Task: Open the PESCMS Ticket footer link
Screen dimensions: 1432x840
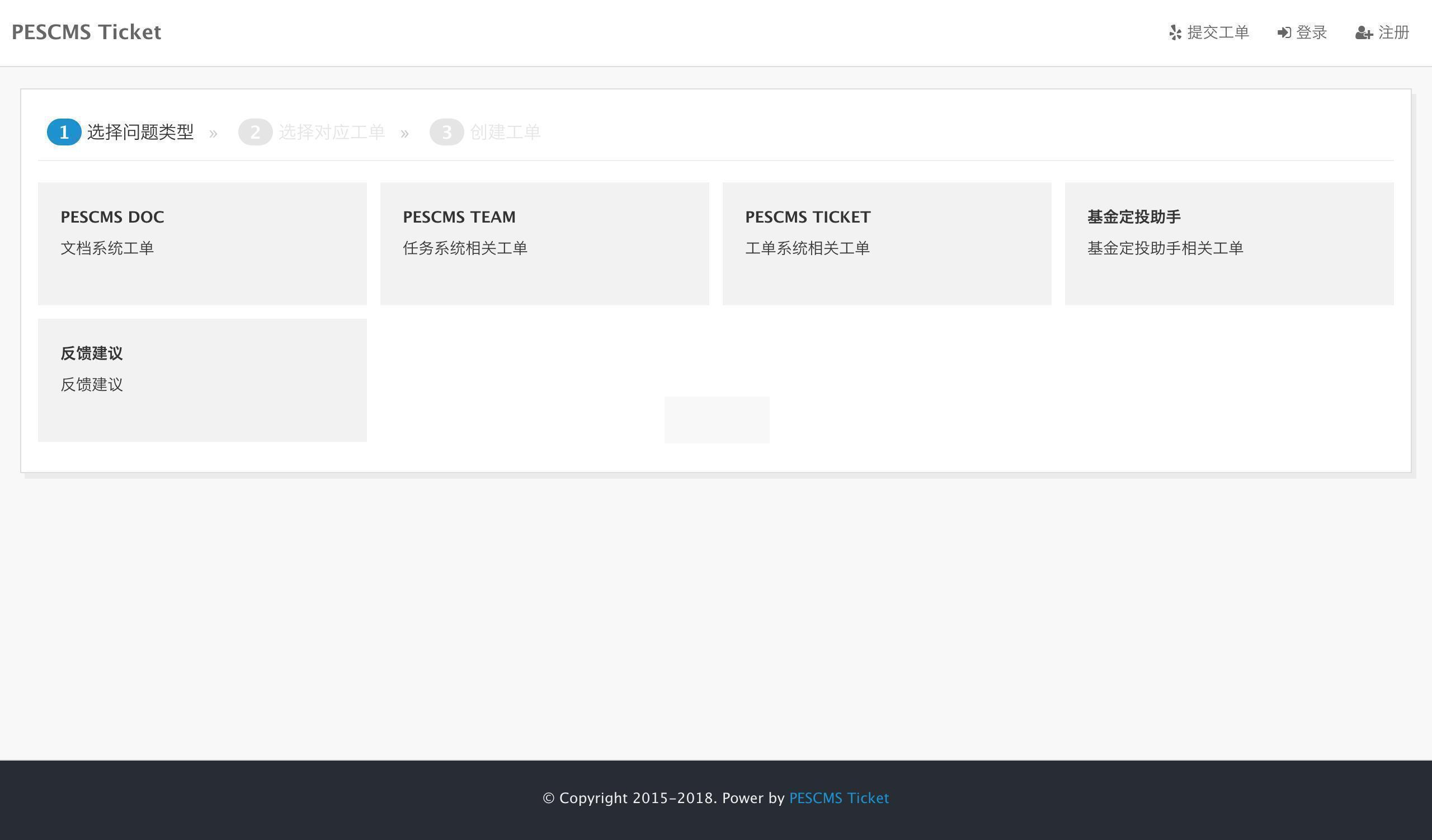Action: 839,798
